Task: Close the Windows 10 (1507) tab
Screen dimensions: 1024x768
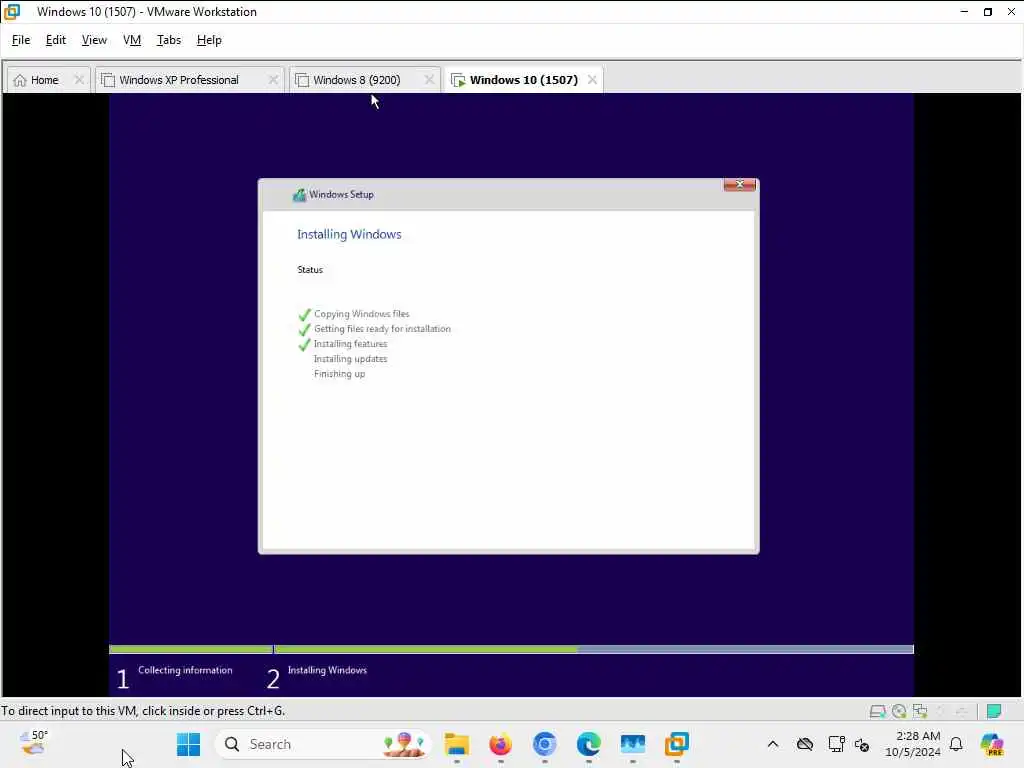Action: (x=592, y=80)
